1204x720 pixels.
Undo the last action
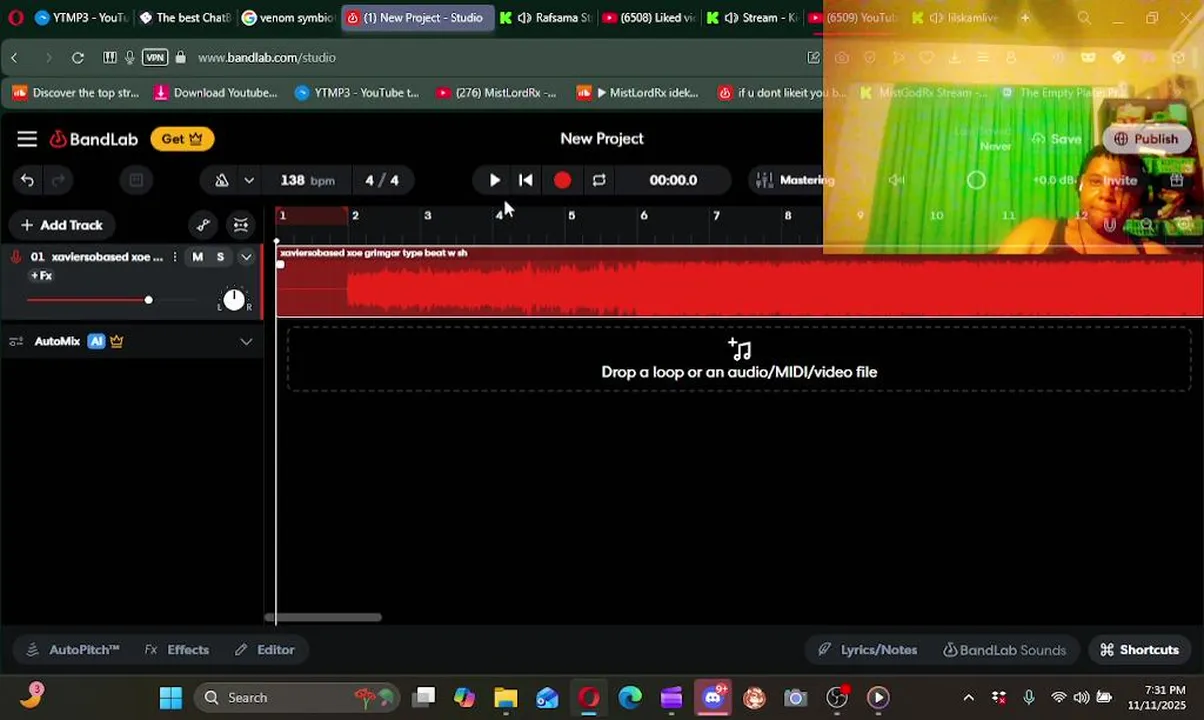coord(27,180)
